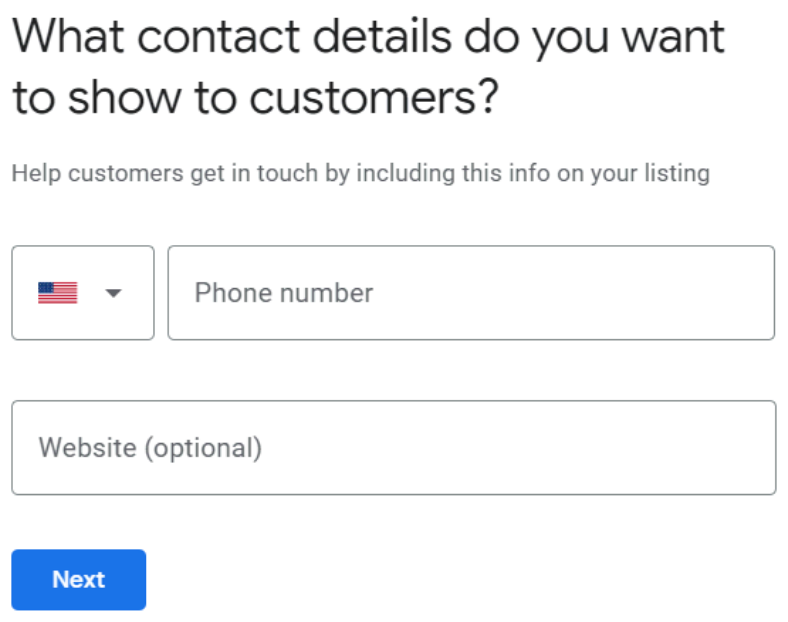Change country using the flag dropdown
This screenshot has width=788, height=622.
pos(83,293)
